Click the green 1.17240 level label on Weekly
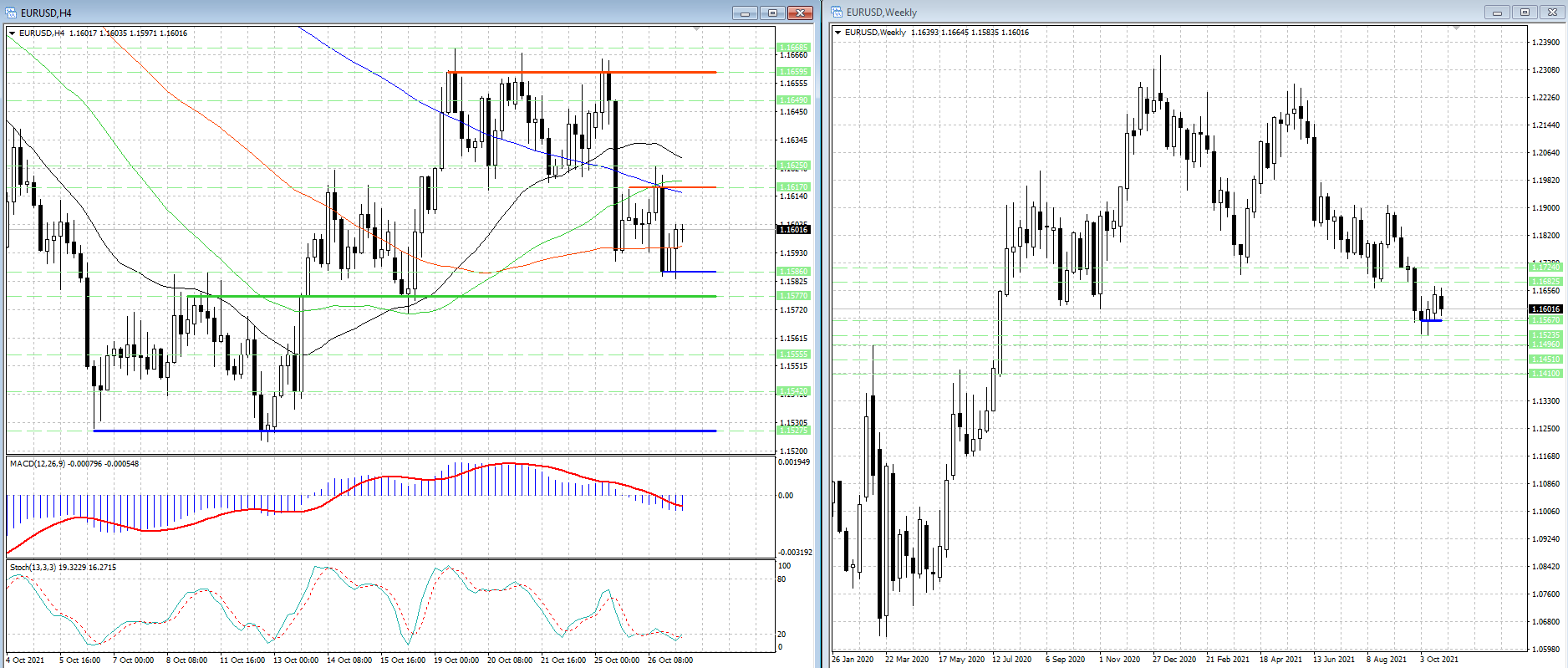This screenshot has width=1568, height=668. pos(1545,268)
